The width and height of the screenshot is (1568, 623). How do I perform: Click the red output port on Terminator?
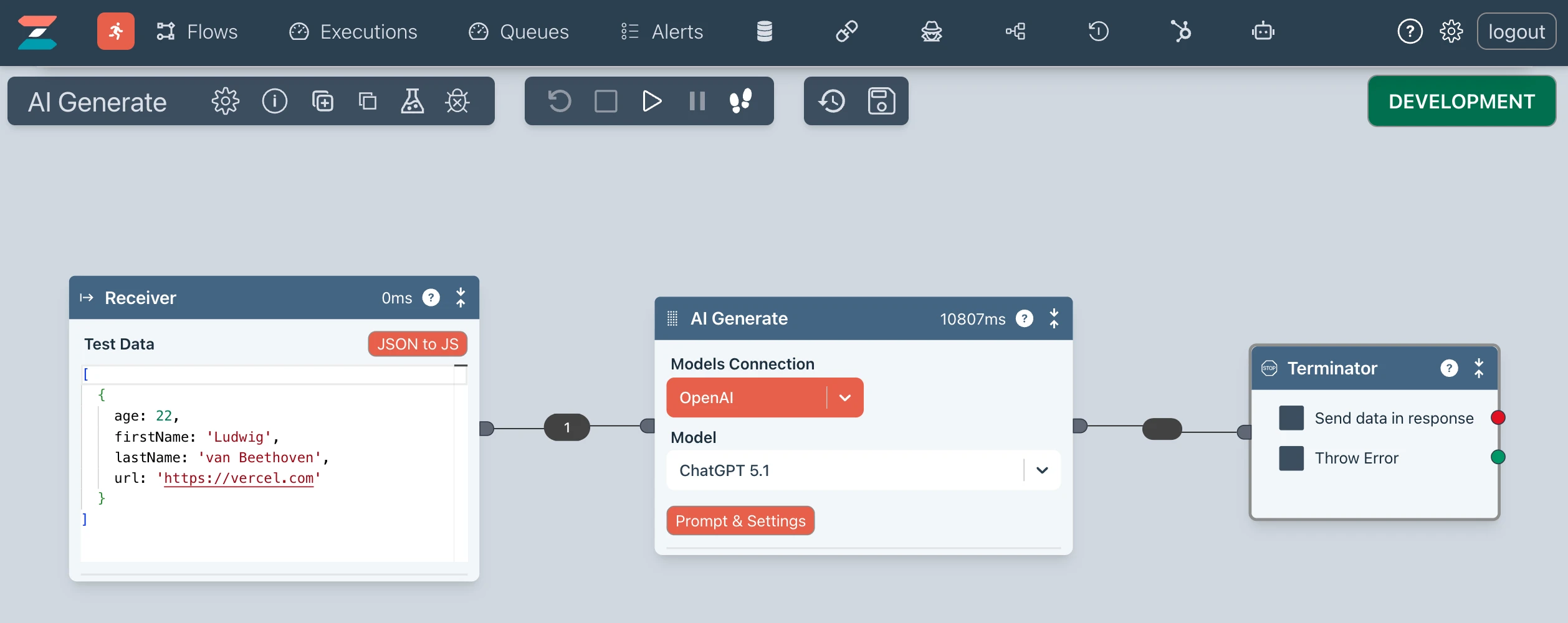(x=1498, y=417)
